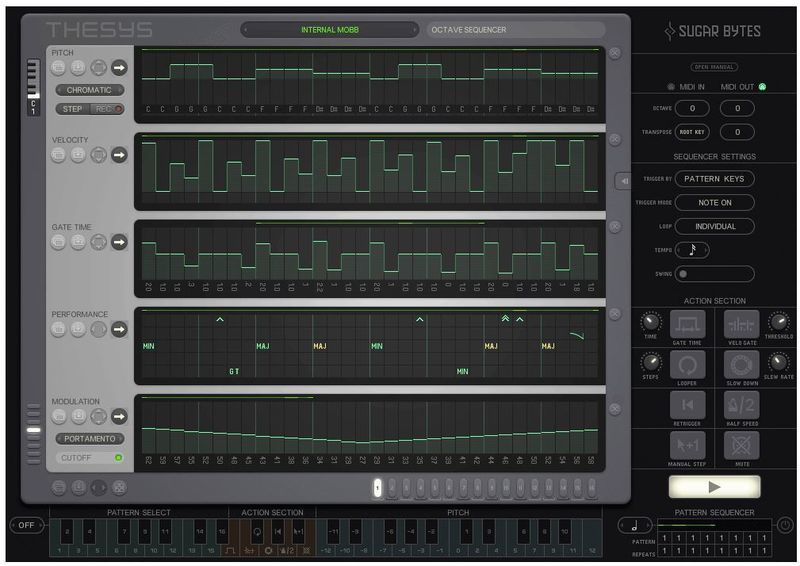Screen dimensions: 800x566
Task: Collapse the side panel with arrow tab
Action: pos(623,181)
